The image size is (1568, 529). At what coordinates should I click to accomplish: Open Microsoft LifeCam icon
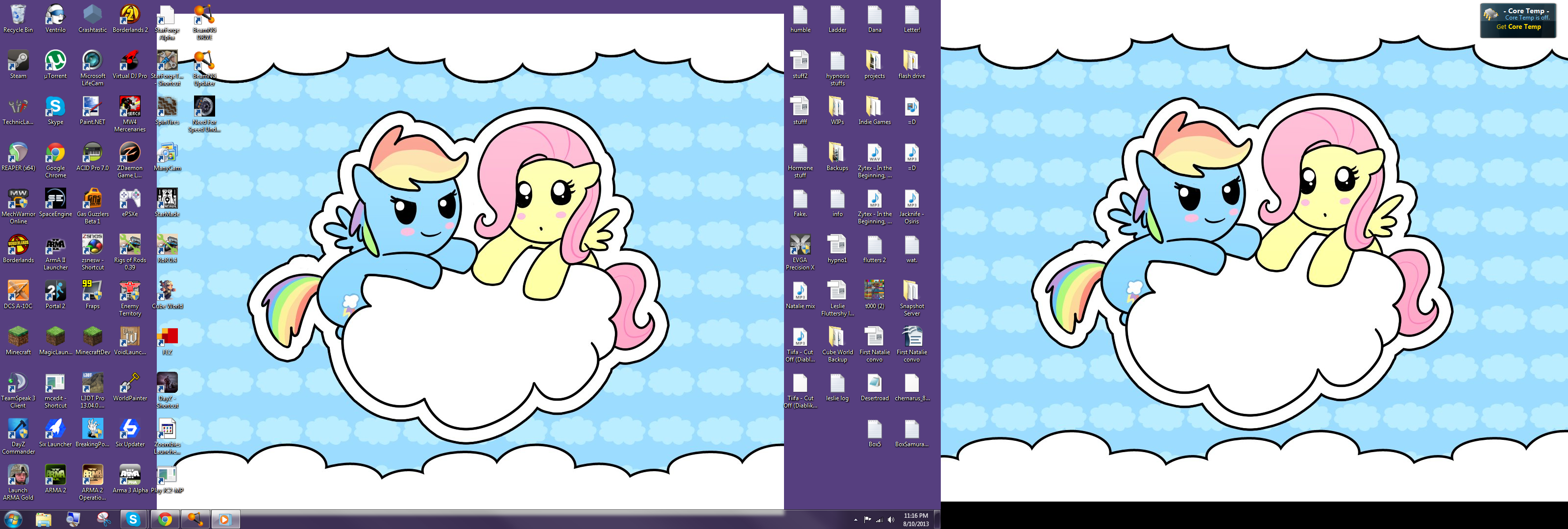click(x=93, y=68)
